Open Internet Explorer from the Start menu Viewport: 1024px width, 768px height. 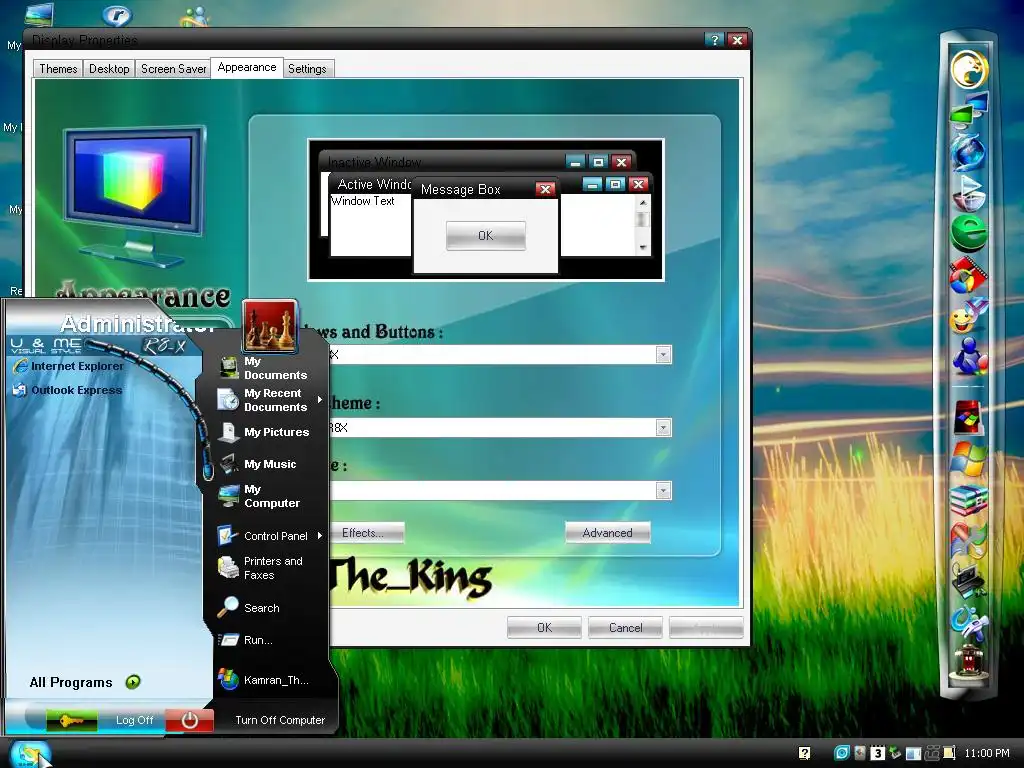[x=68, y=366]
